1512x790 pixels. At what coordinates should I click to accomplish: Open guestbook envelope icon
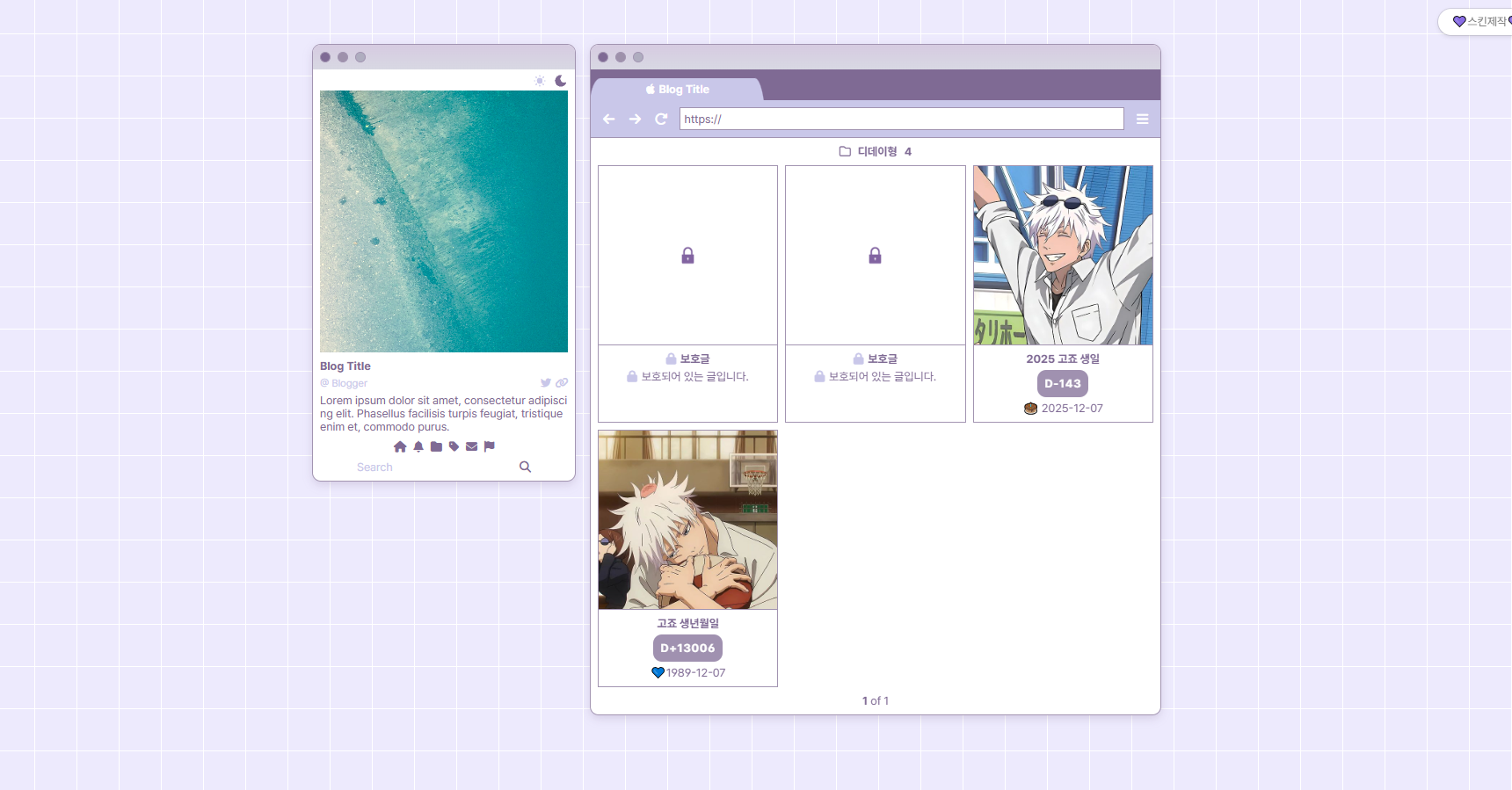(x=472, y=446)
